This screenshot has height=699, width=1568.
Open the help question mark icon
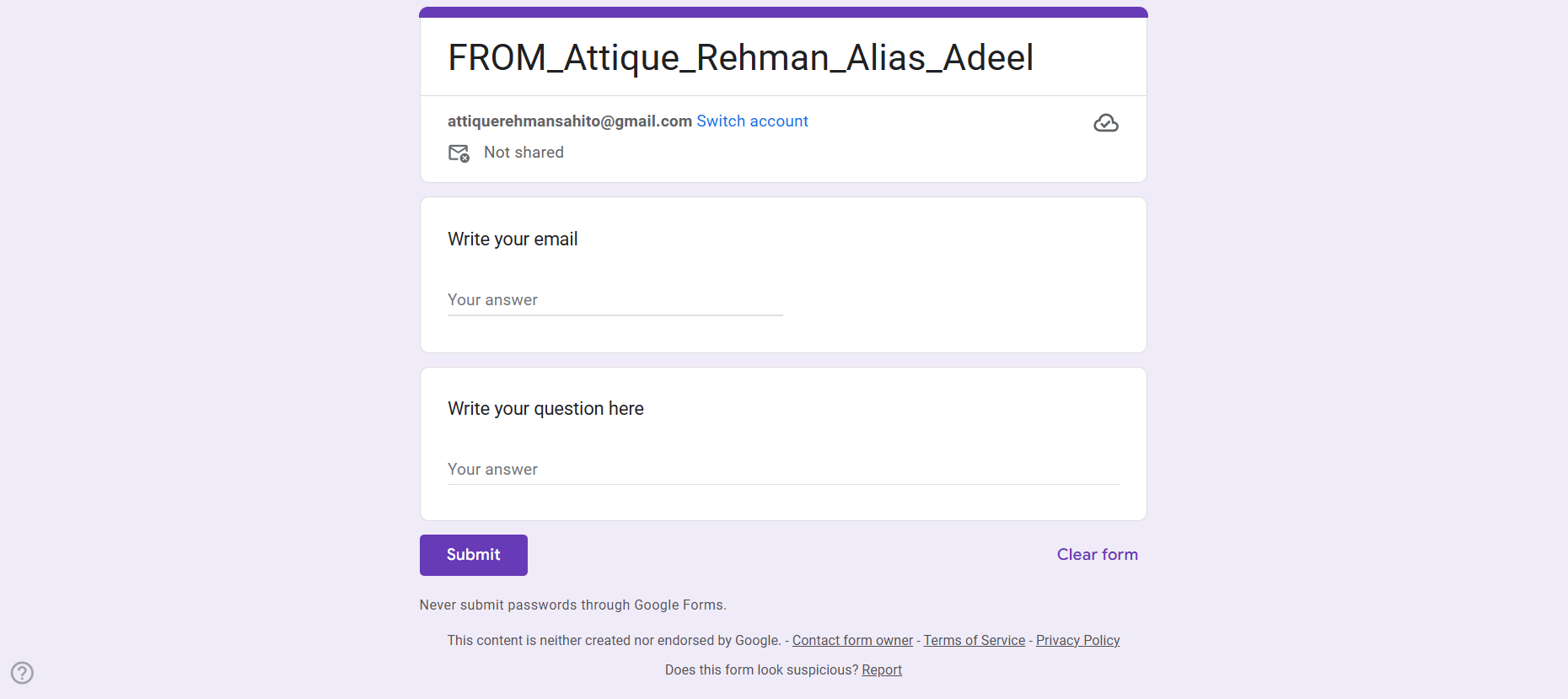pyautogui.click(x=22, y=673)
